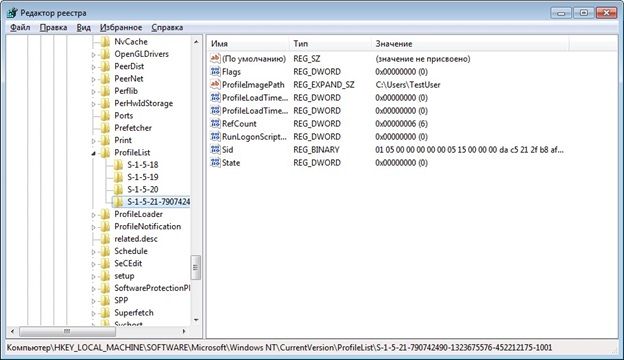
Task: Click the S-1-5-21-7907424 folder icon
Action: tap(118, 202)
